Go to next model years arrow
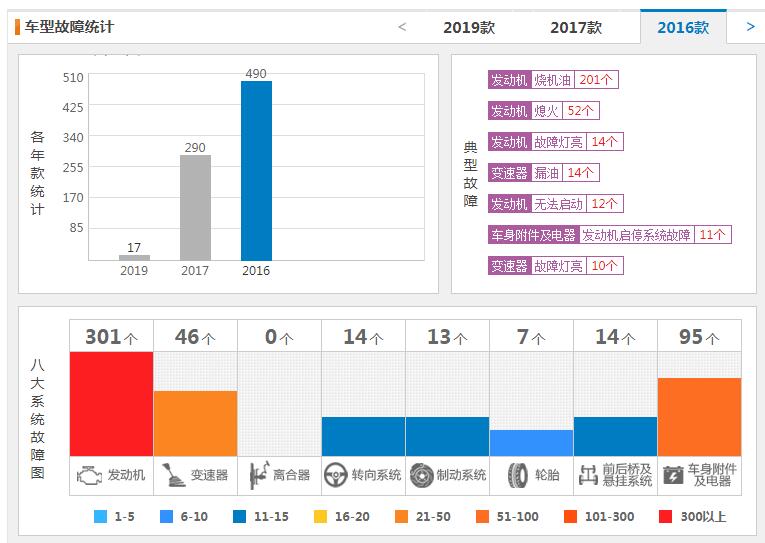 pos(751,27)
